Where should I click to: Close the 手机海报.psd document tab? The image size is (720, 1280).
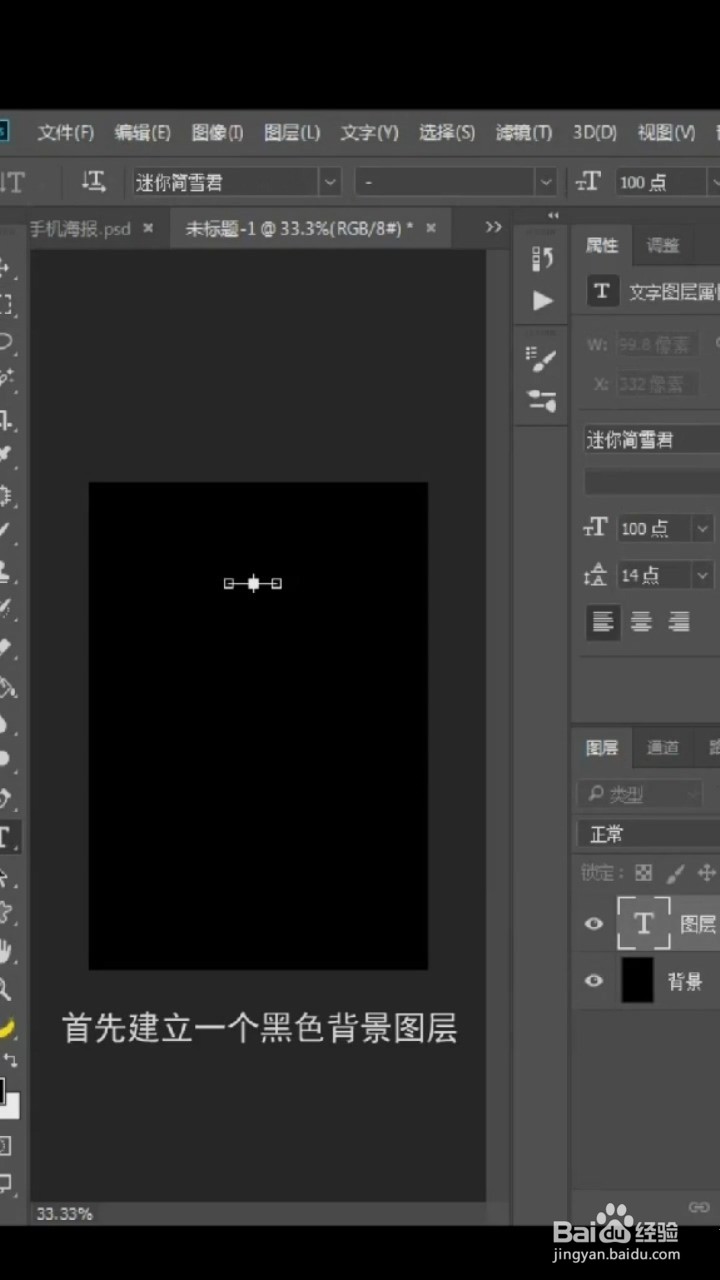pos(148,228)
